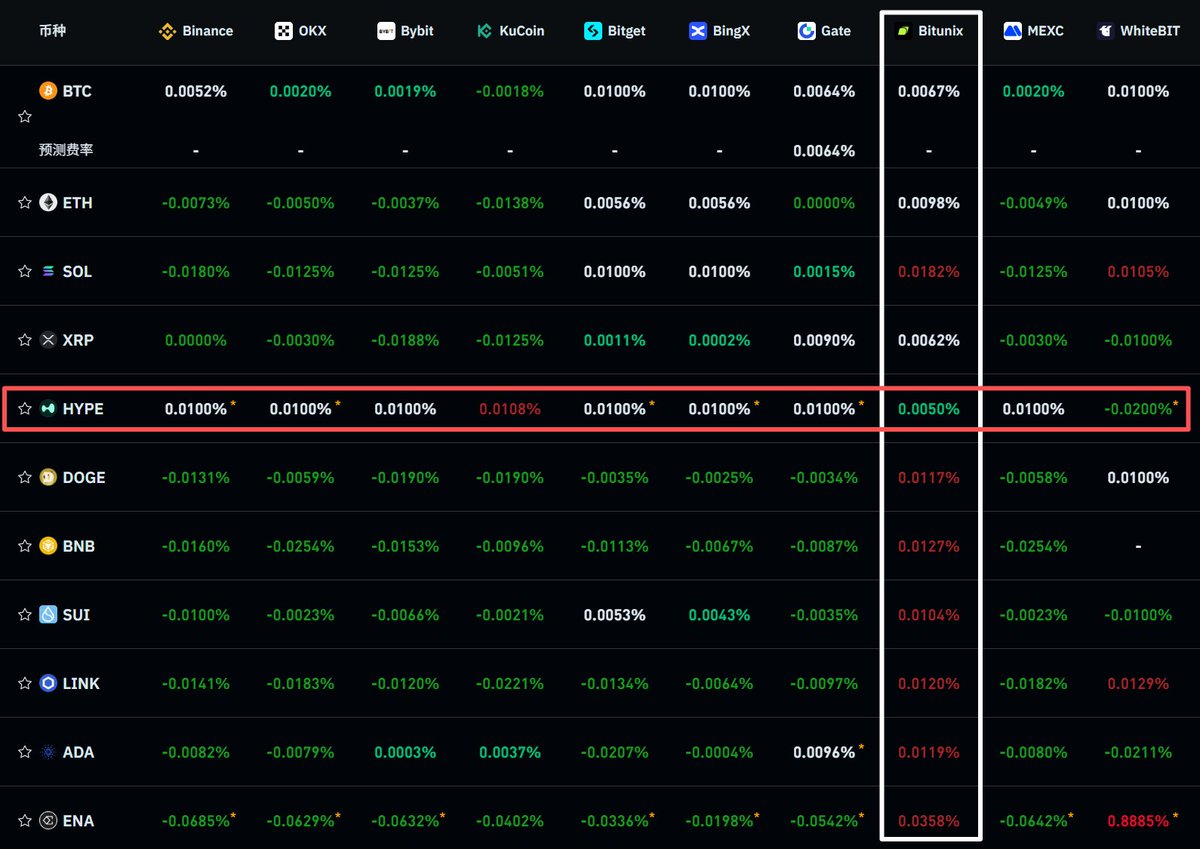
Task: Click ADA Gate rate 0.0096%
Action: (x=824, y=752)
